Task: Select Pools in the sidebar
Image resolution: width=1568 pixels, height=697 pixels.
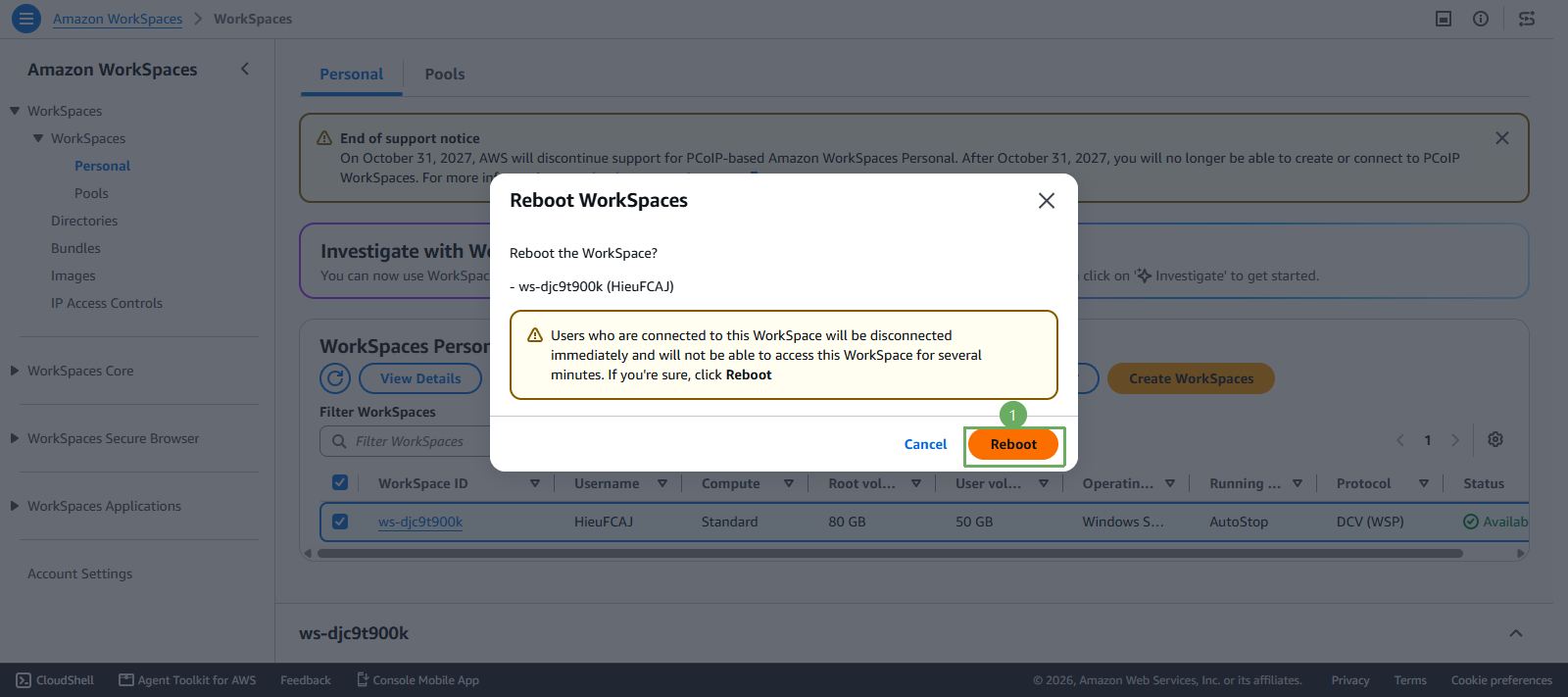Action: click(x=91, y=193)
